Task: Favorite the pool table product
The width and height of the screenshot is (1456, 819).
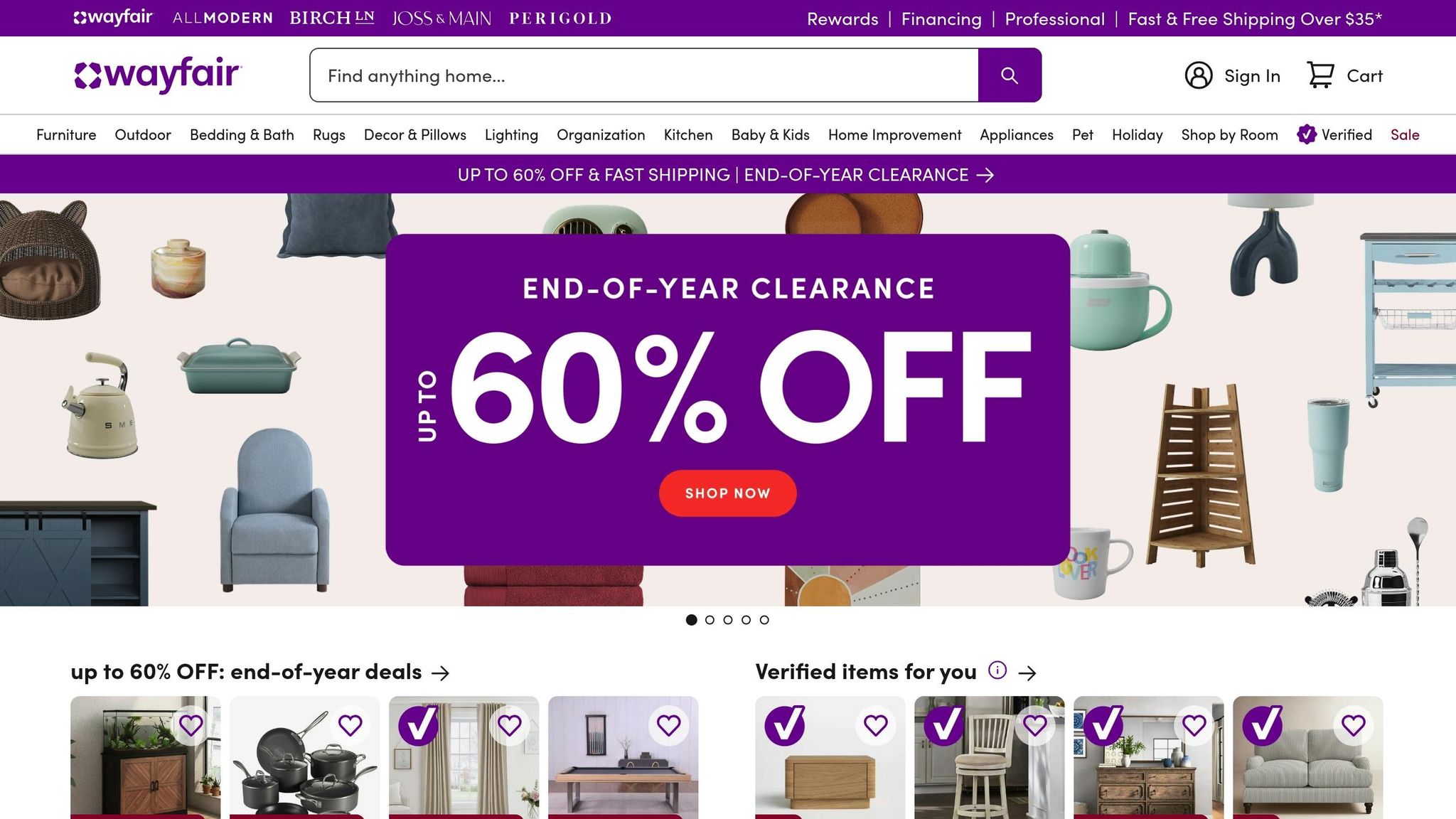Action: click(x=668, y=726)
